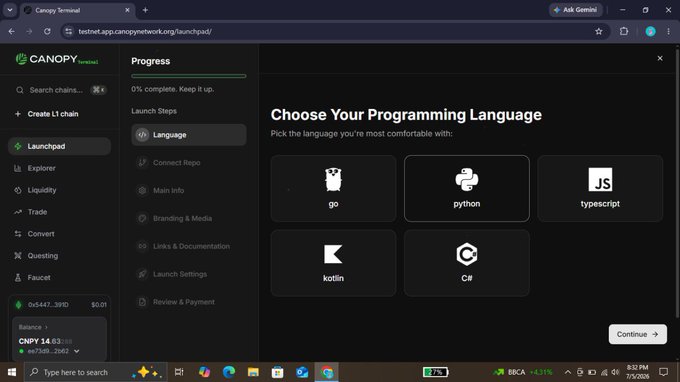The width and height of the screenshot is (680, 382).
Task: Open File Explorer from the taskbar
Action: tap(253, 372)
